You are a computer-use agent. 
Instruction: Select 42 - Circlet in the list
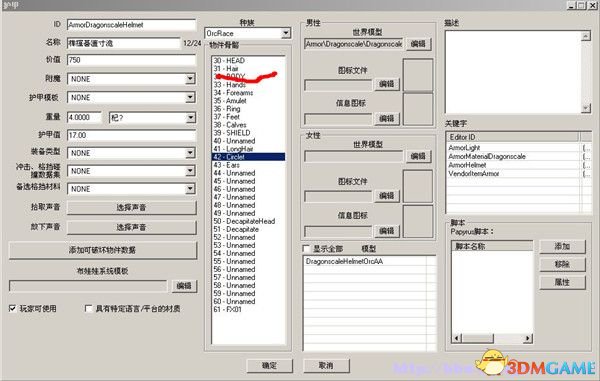pyautogui.click(x=248, y=157)
